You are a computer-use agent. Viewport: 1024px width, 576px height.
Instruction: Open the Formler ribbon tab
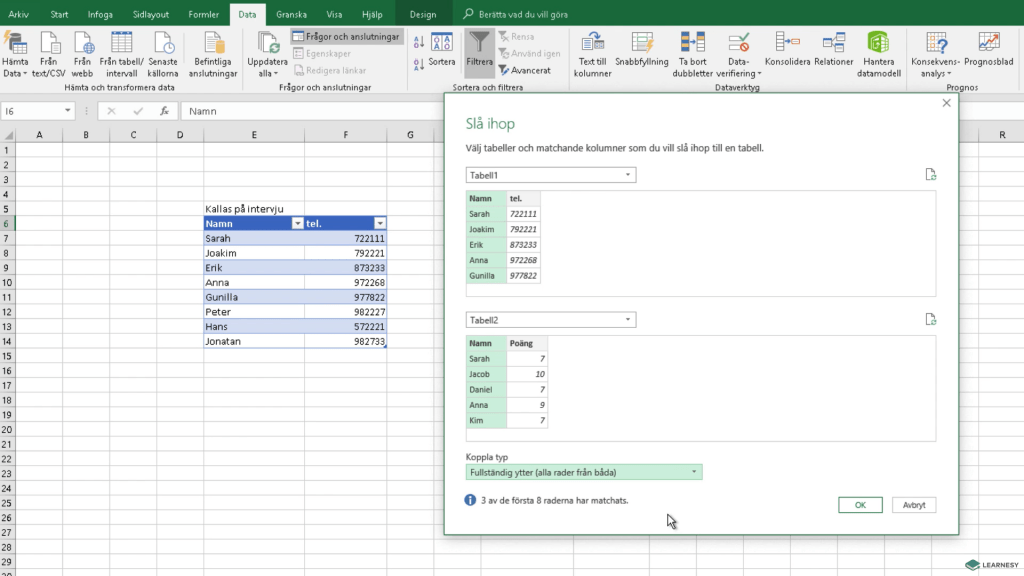click(x=204, y=15)
